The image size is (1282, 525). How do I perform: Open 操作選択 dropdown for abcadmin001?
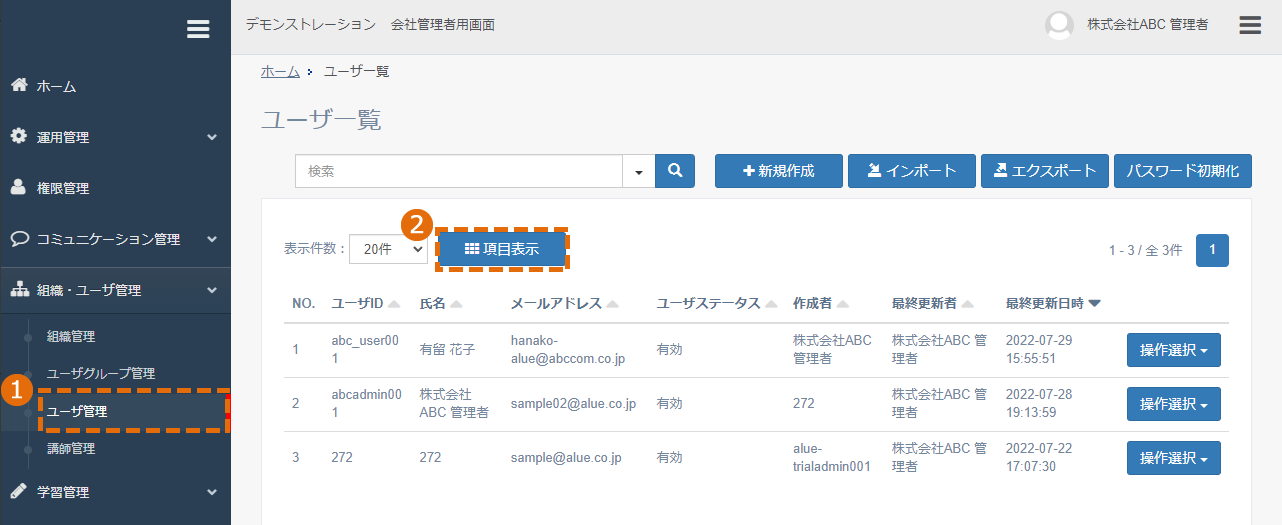pos(1174,404)
